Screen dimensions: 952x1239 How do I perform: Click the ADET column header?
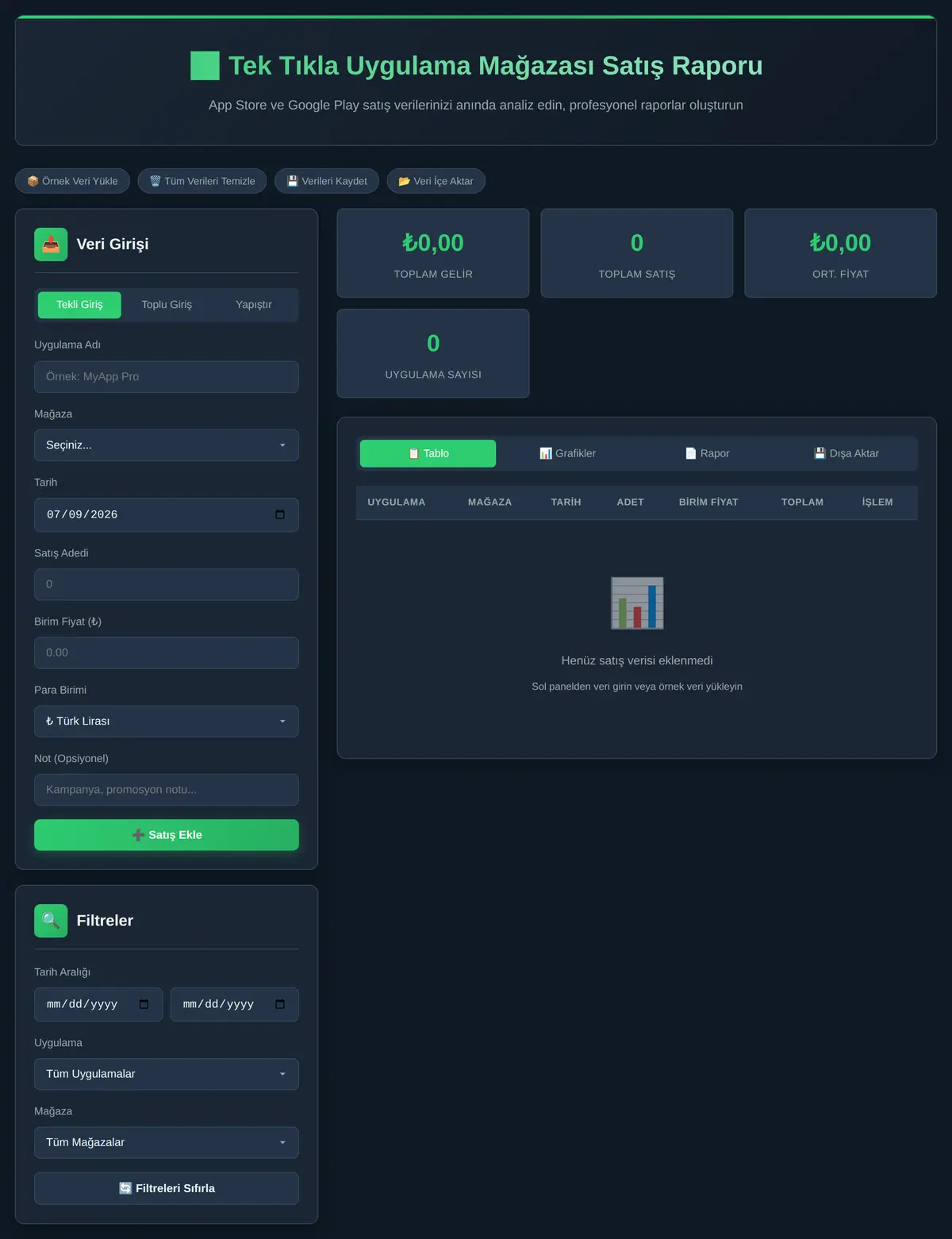631,502
